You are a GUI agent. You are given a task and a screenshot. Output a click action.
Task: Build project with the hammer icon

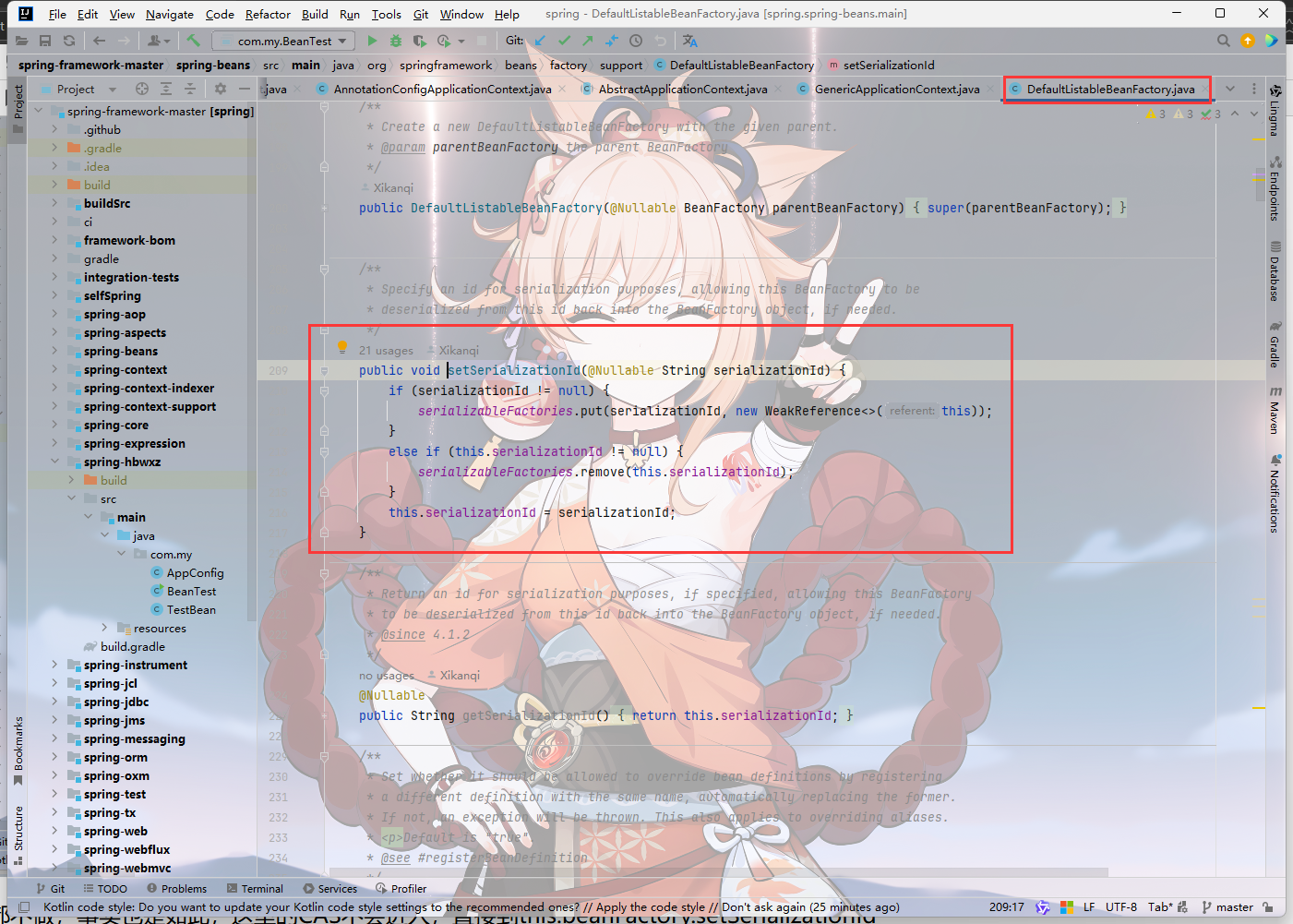coord(193,41)
